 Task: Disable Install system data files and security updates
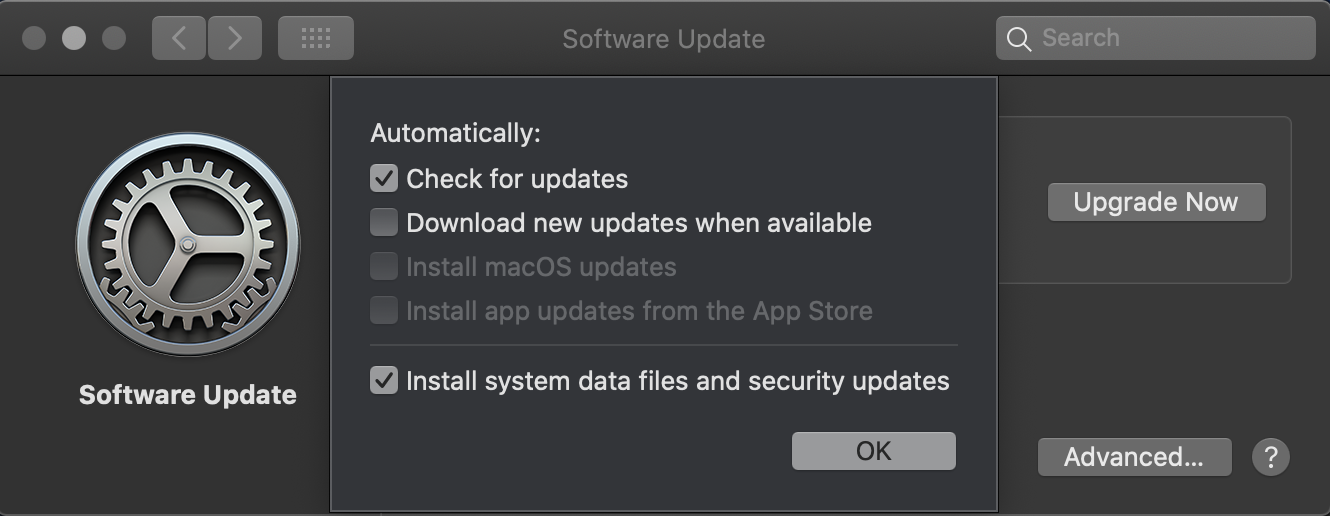coord(384,380)
